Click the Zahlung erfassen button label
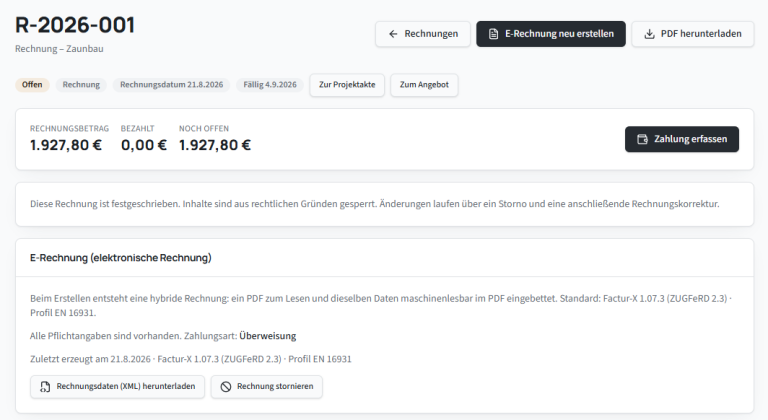 (x=691, y=139)
